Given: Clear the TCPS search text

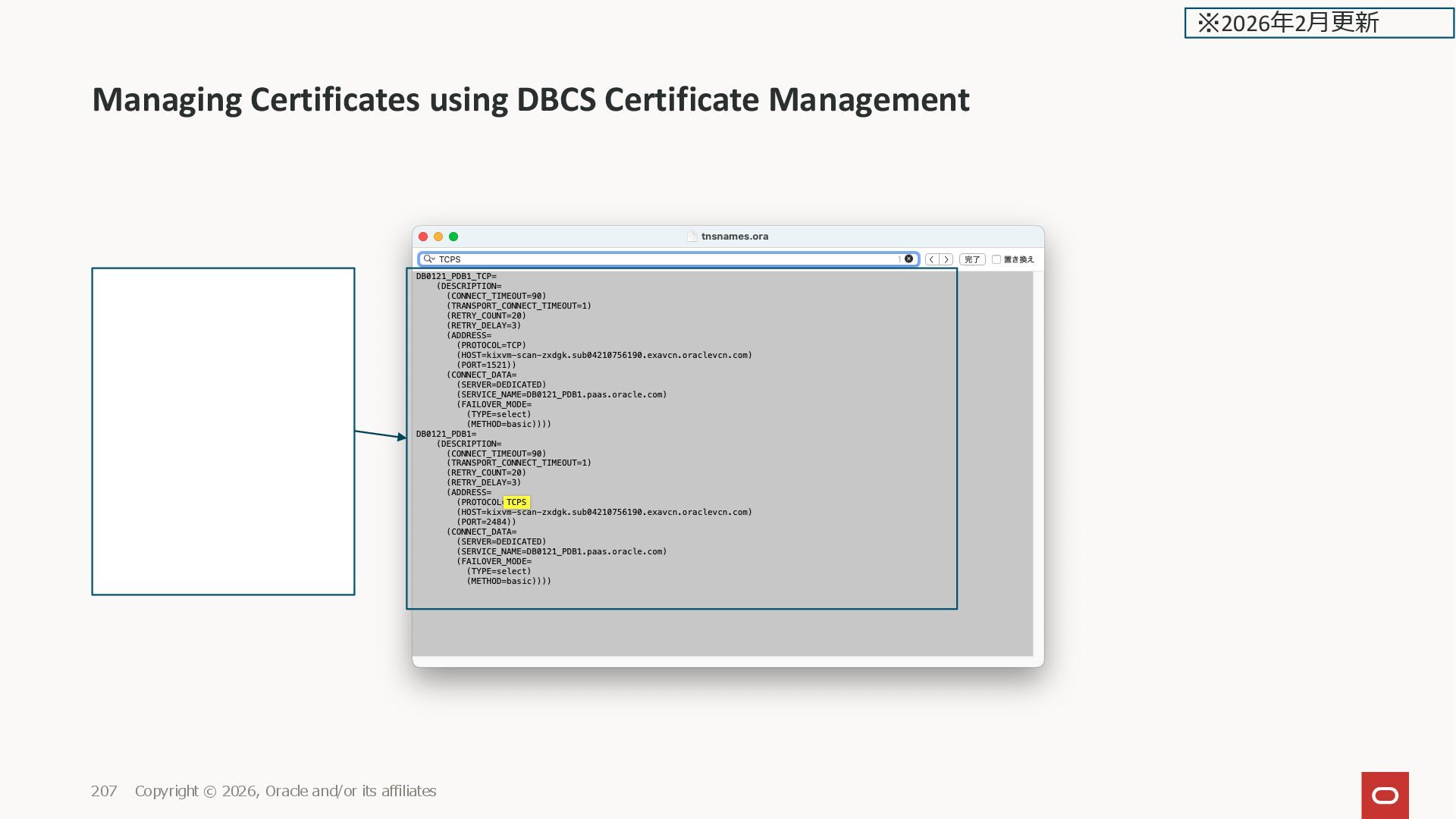Looking at the screenshot, I should coord(908,259).
